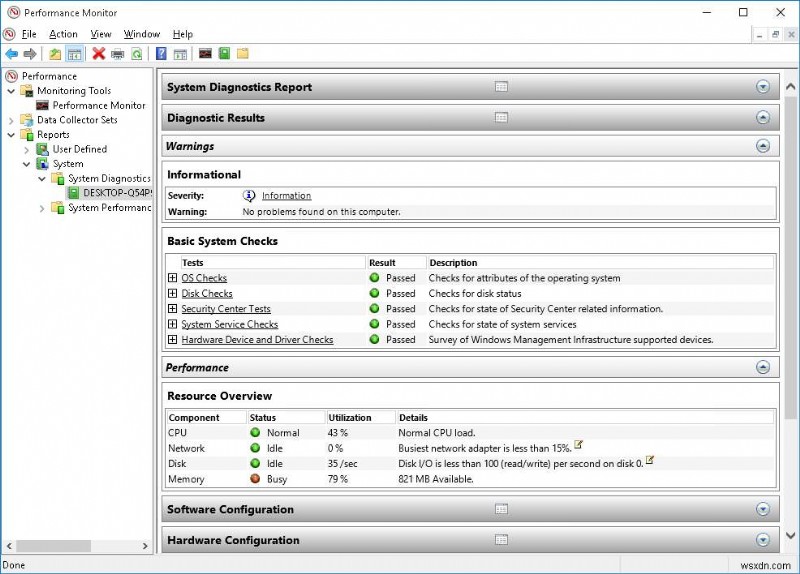Open Help via blue question mark icon

(161, 53)
